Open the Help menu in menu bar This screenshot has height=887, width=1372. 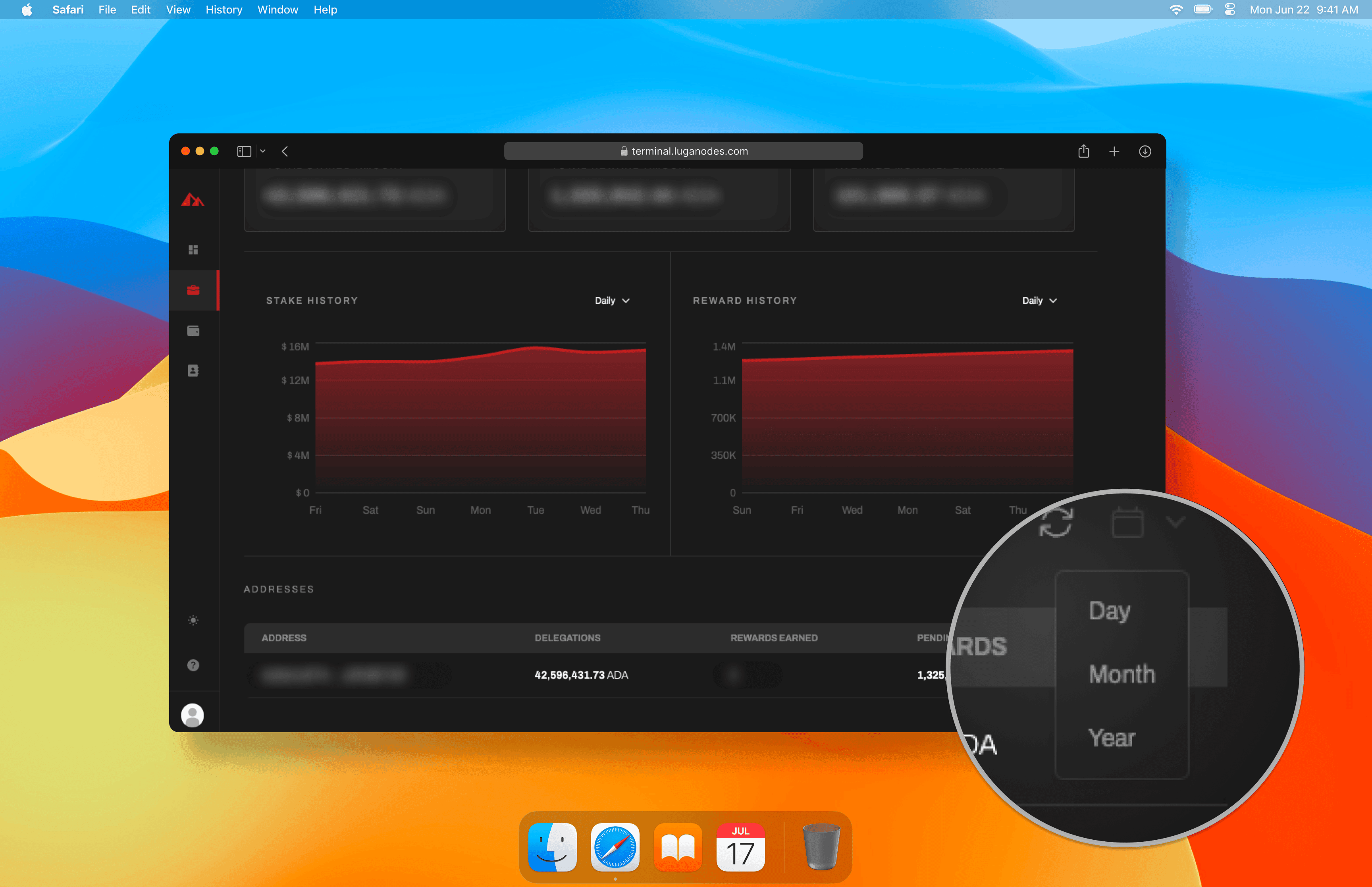(325, 10)
